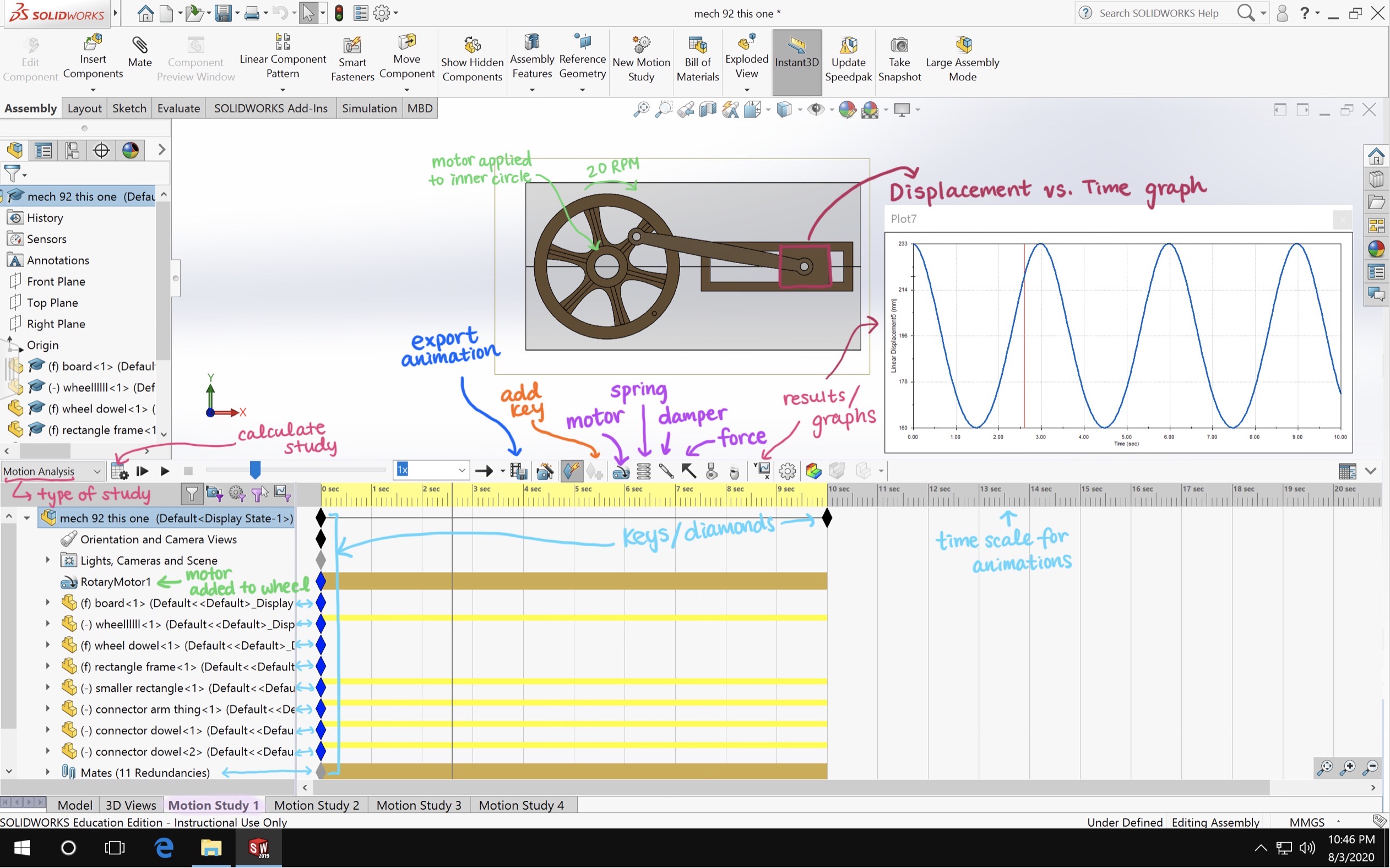Switch to the Sketch ribbon tab

click(129, 108)
